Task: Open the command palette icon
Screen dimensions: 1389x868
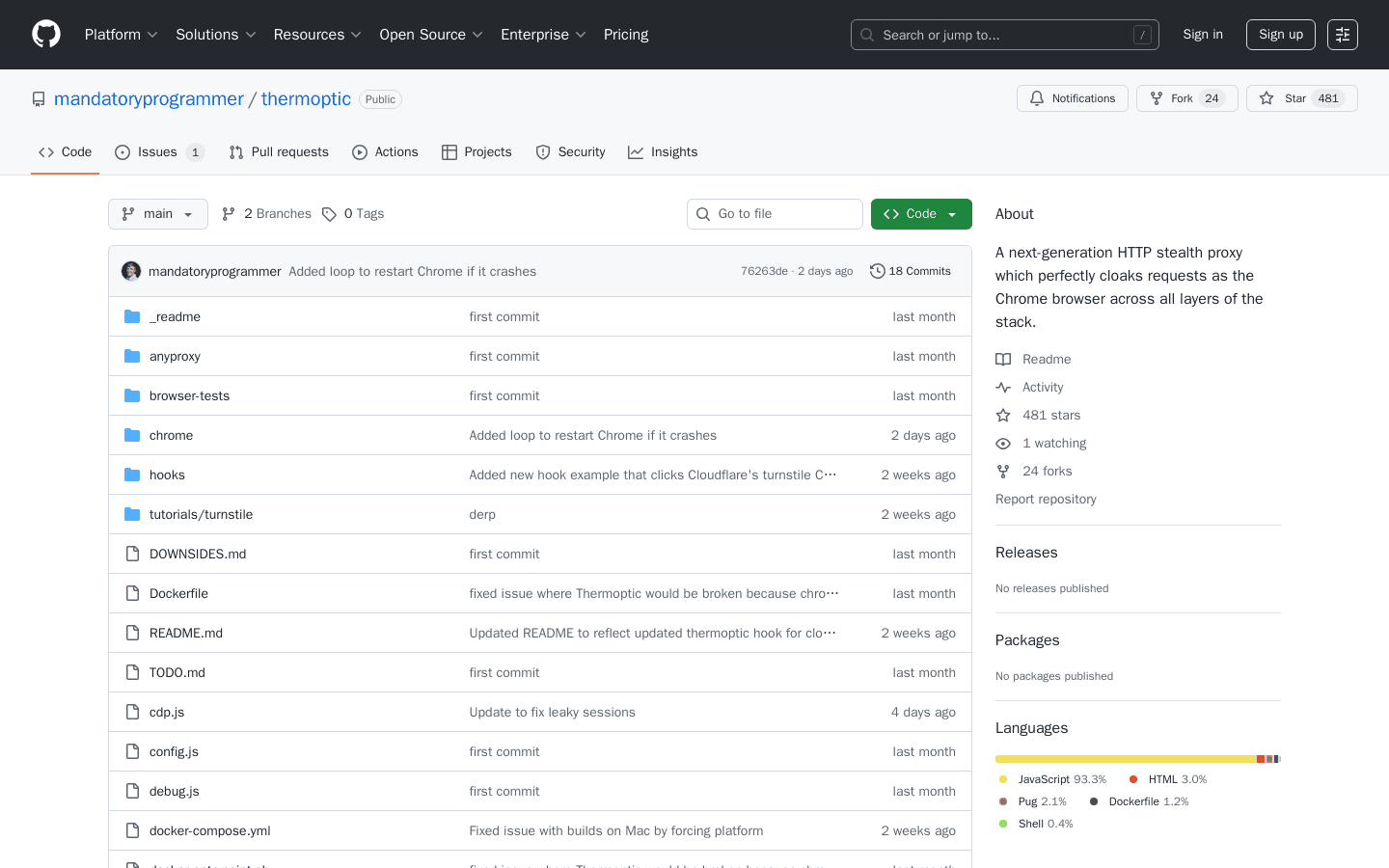Action: point(1342,34)
